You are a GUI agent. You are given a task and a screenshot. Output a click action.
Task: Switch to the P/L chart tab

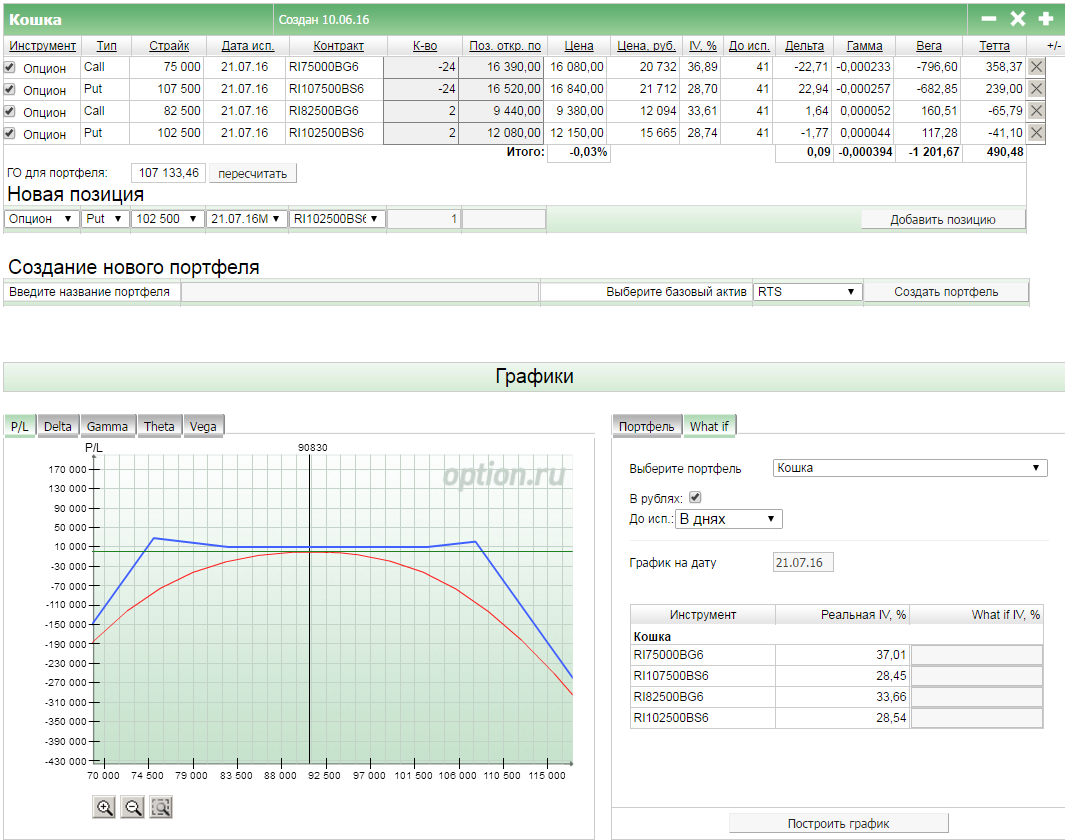(20, 426)
